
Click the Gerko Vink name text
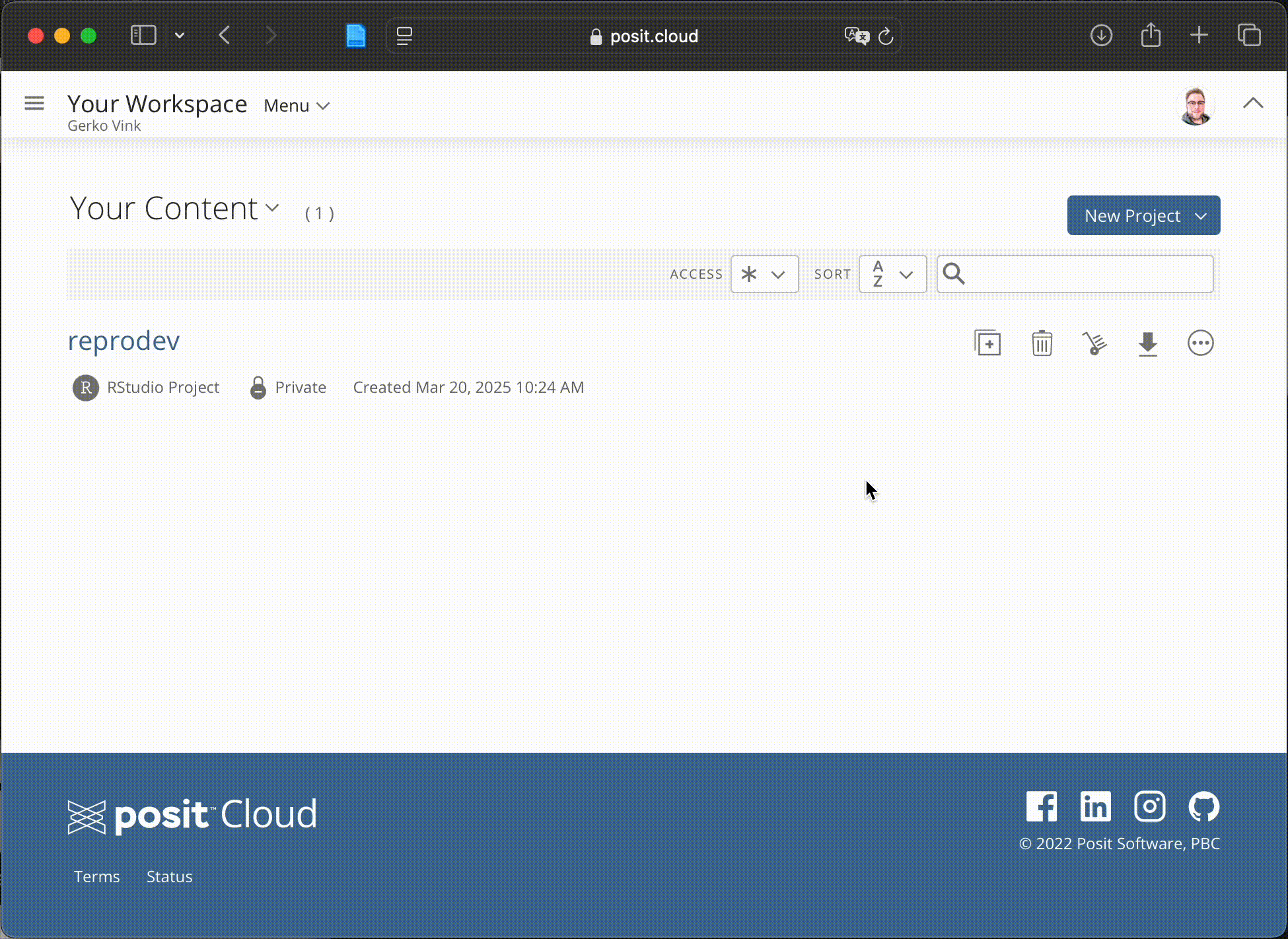[104, 125]
